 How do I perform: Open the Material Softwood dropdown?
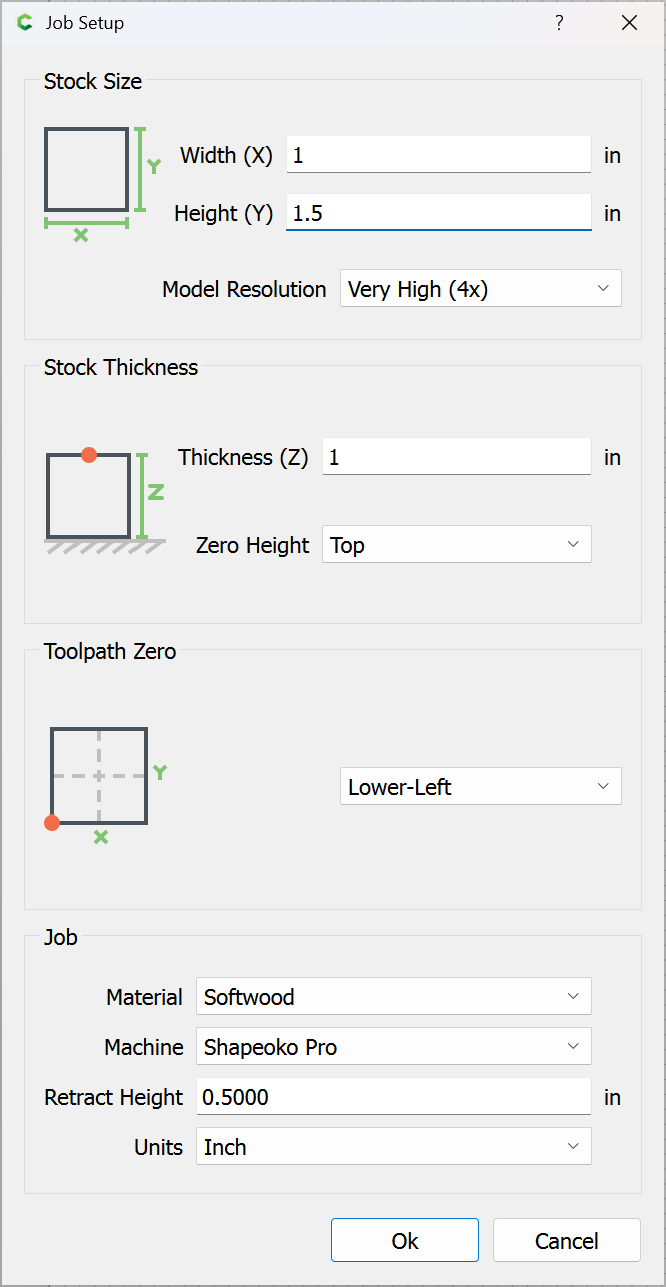[x=393, y=997]
